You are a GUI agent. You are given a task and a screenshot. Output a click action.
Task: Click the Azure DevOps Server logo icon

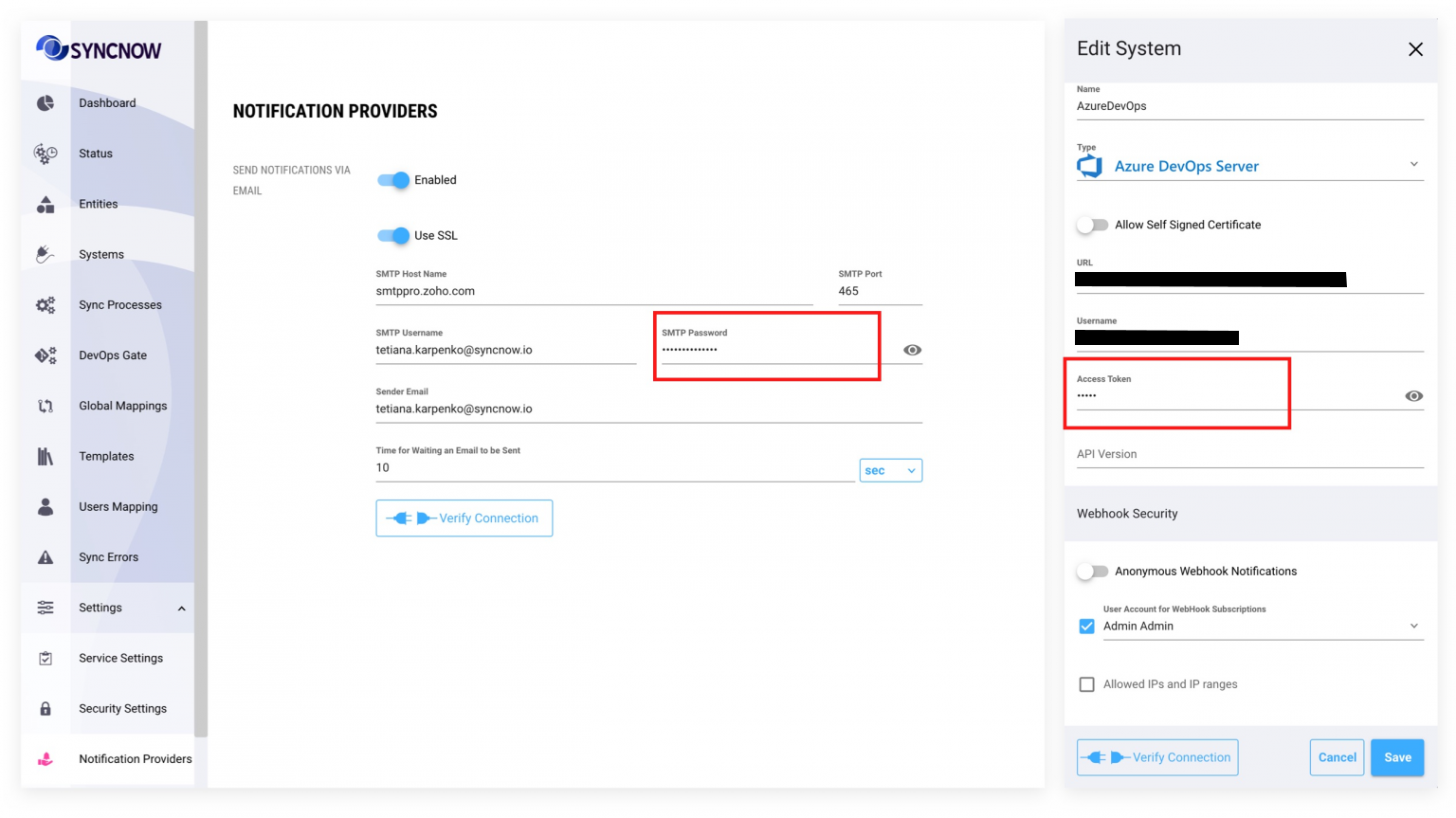(x=1090, y=166)
